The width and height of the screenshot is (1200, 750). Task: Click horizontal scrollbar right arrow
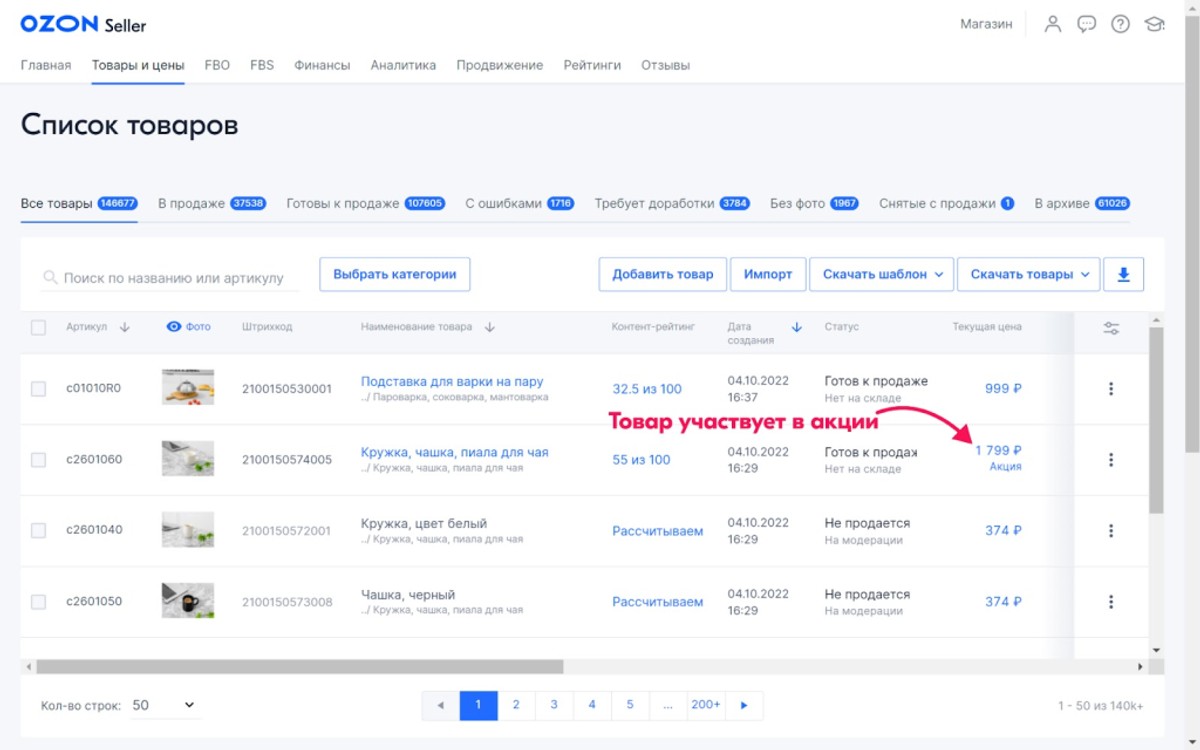coord(1141,666)
